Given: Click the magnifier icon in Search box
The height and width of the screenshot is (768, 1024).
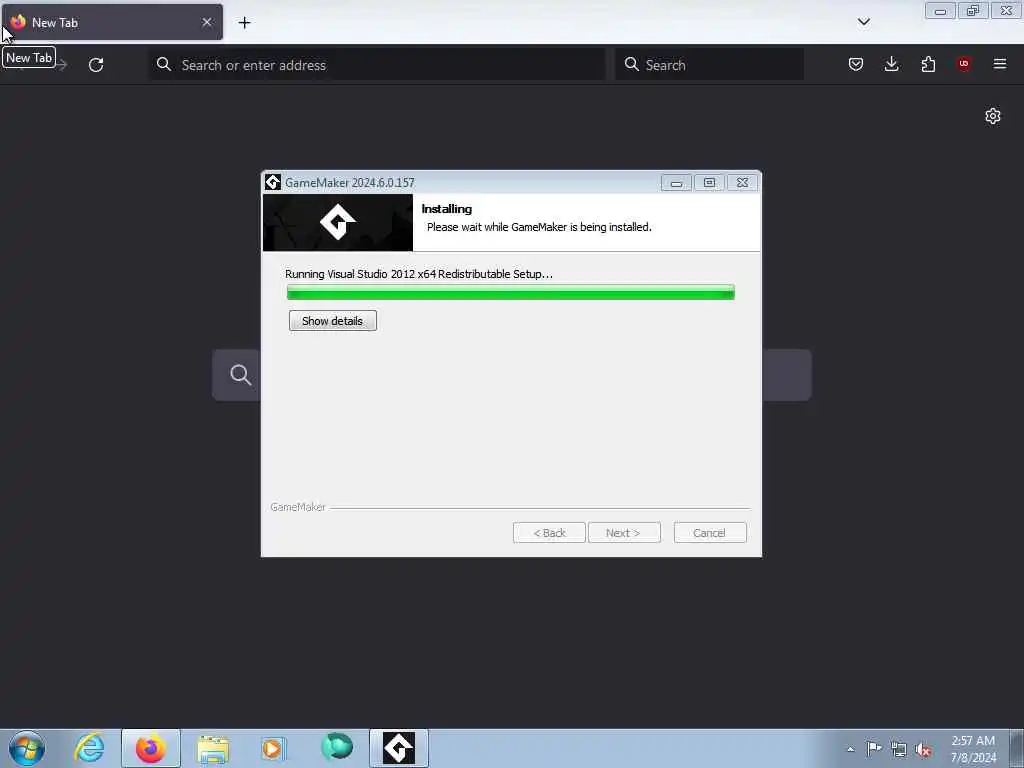Looking at the screenshot, I should 632,64.
